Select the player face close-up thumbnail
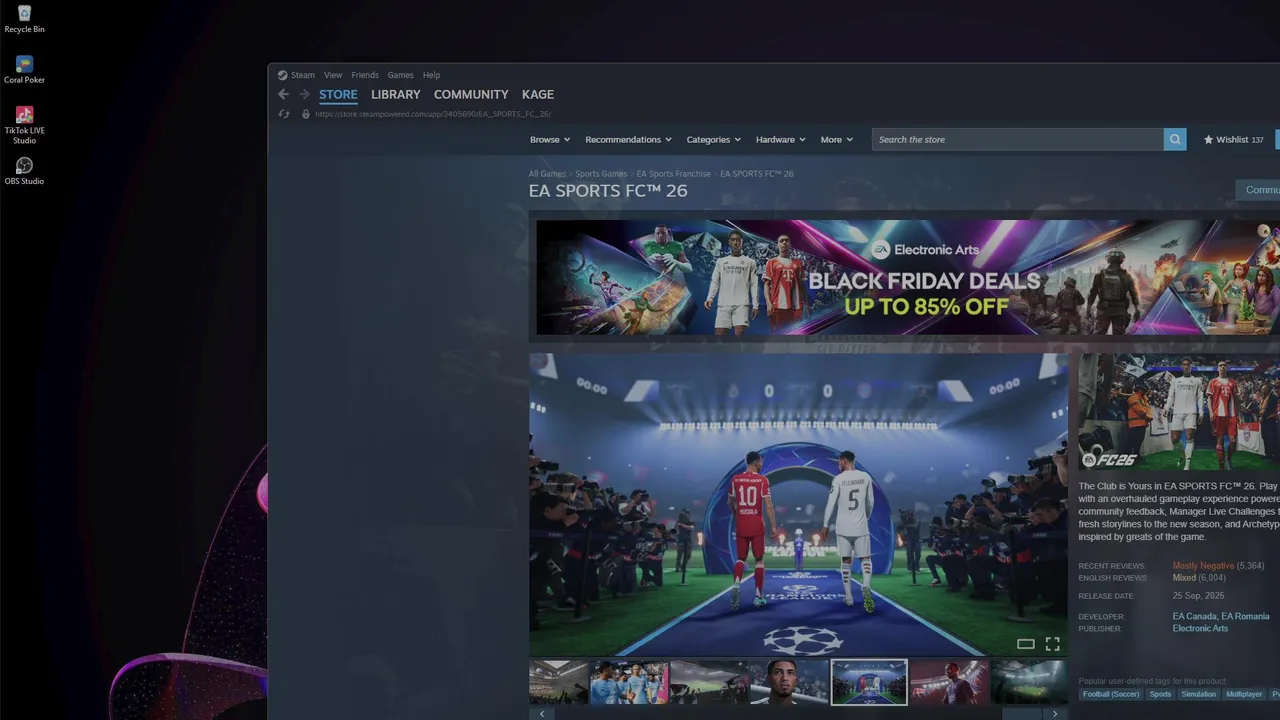 (789, 682)
